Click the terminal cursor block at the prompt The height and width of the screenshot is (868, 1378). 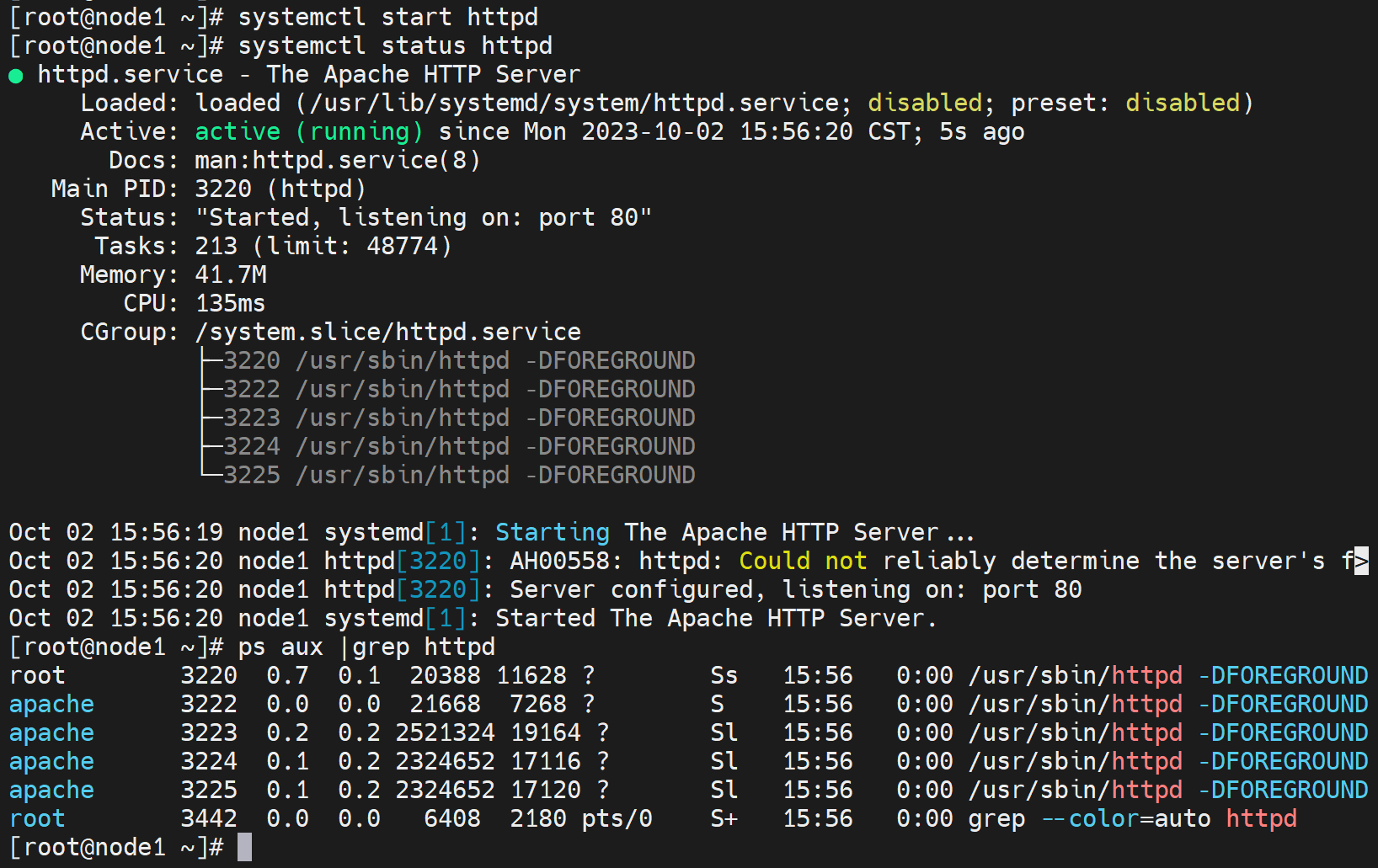click(x=244, y=847)
